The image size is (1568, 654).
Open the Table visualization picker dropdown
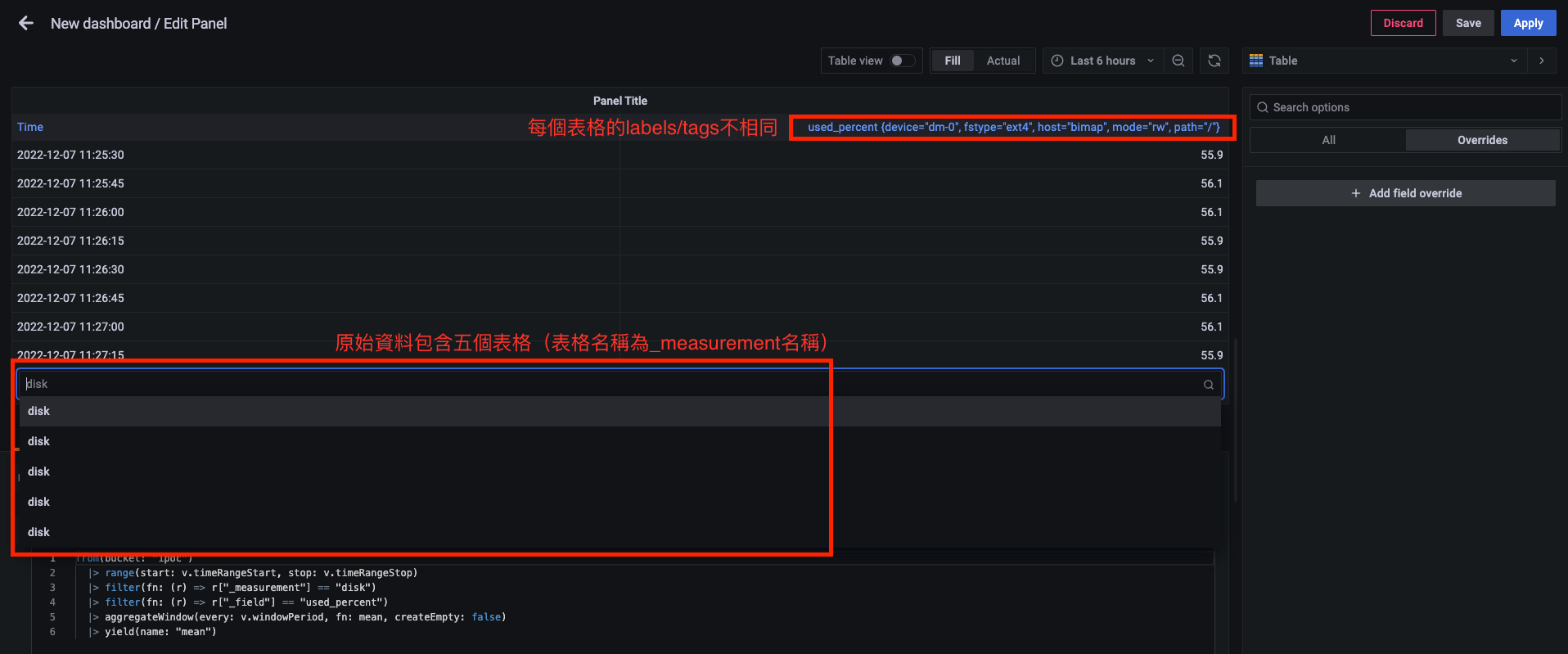(x=1385, y=61)
